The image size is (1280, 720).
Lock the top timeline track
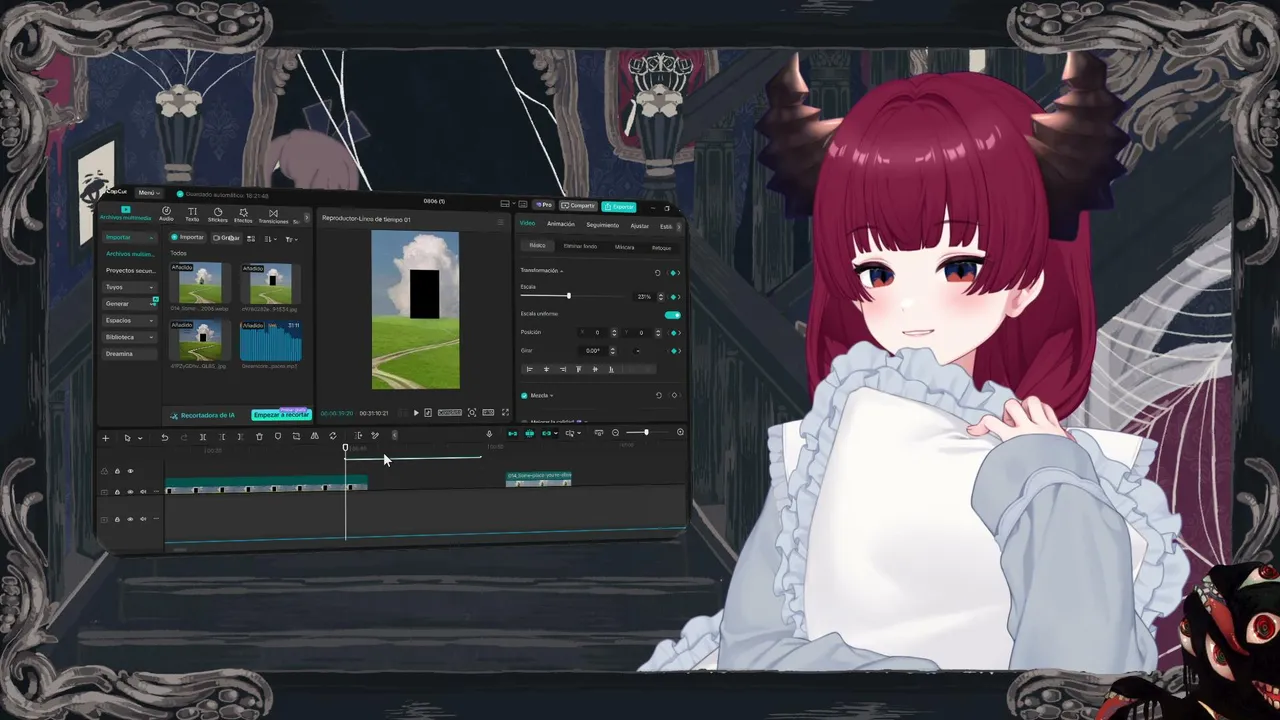(117, 471)
